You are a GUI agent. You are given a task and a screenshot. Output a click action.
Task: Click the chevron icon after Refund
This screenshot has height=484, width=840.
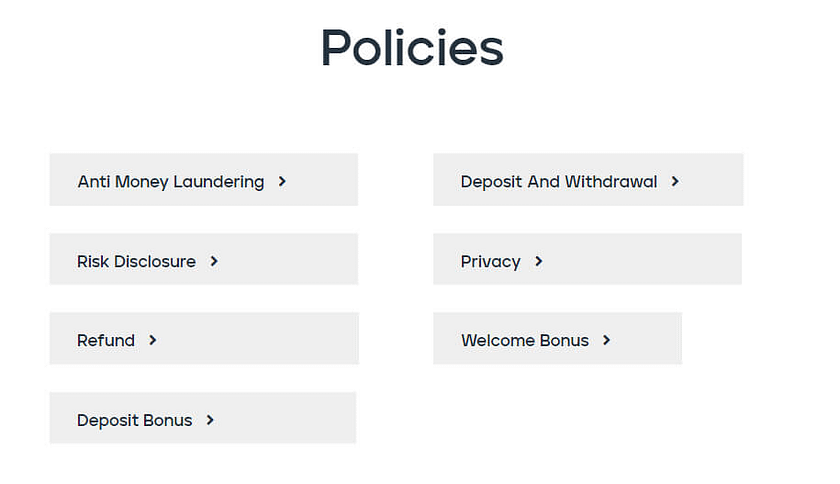[x=152, y=340]
